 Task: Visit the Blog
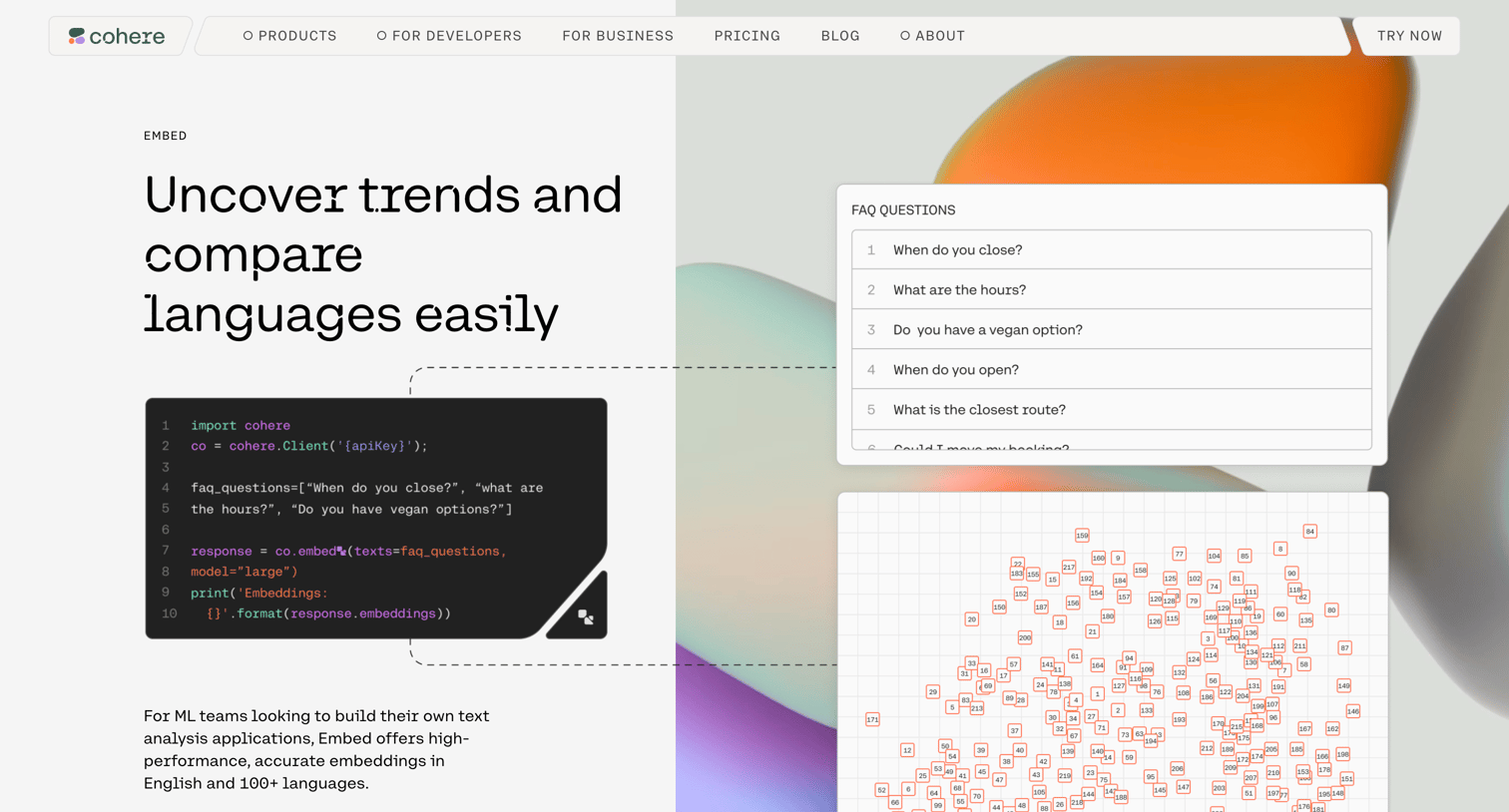[x=840, y=36]
